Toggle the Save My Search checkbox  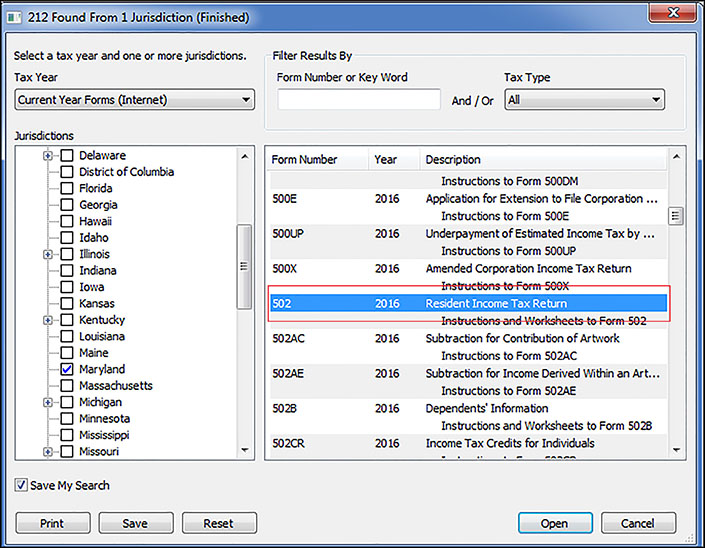pyautogui.click(x=22, y=486)
